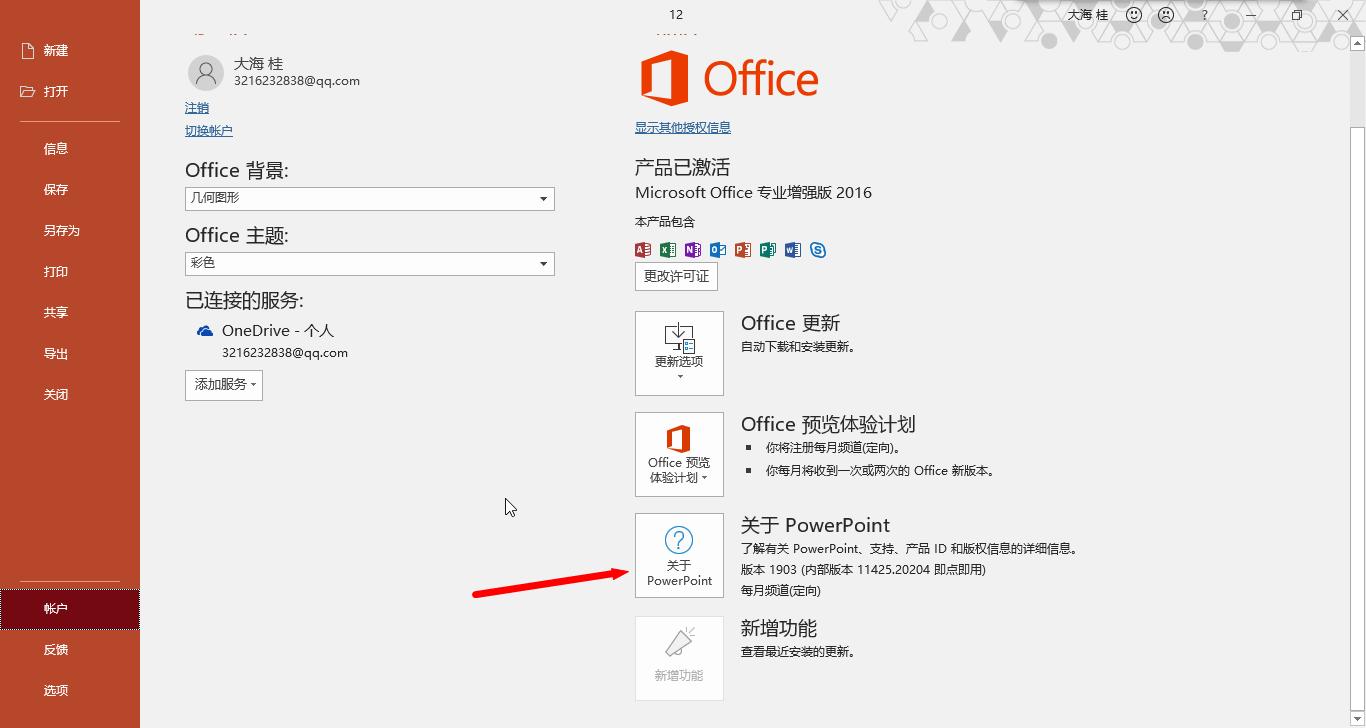Screen dimensions: 1366x728
Task: Open the 共享 page
Action: click(56, 313)
